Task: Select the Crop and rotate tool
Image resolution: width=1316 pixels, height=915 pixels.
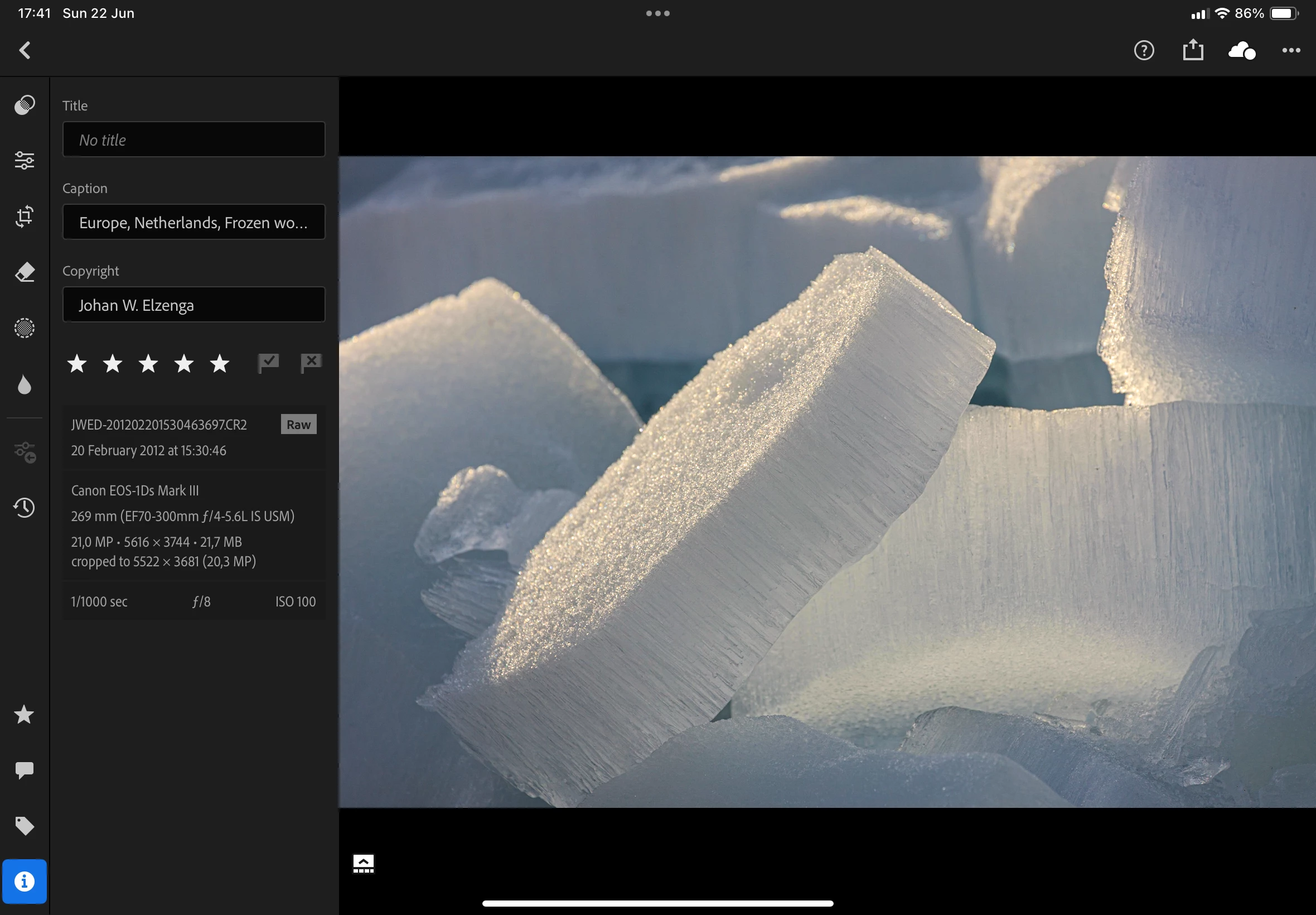Action: point(24,216)
